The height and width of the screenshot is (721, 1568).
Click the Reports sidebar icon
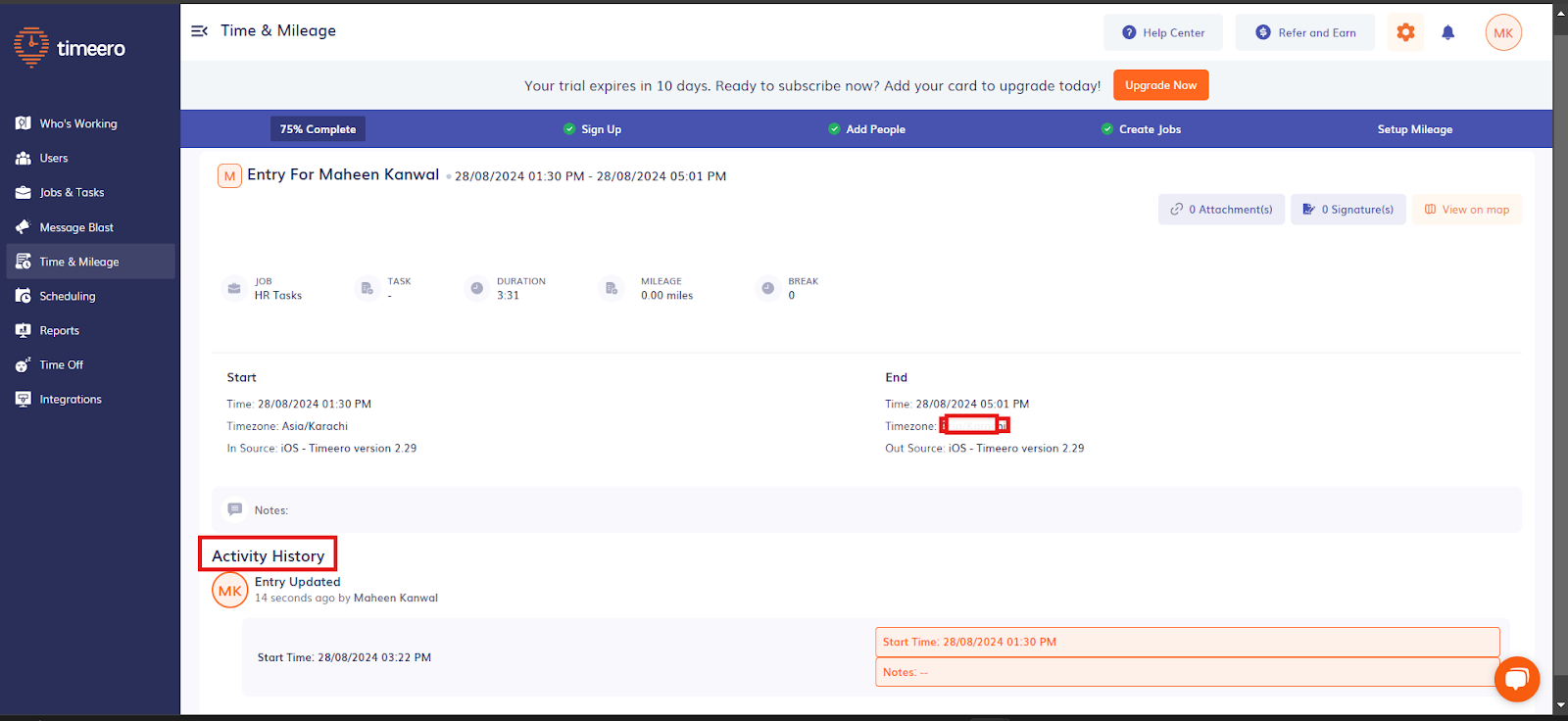24,330
